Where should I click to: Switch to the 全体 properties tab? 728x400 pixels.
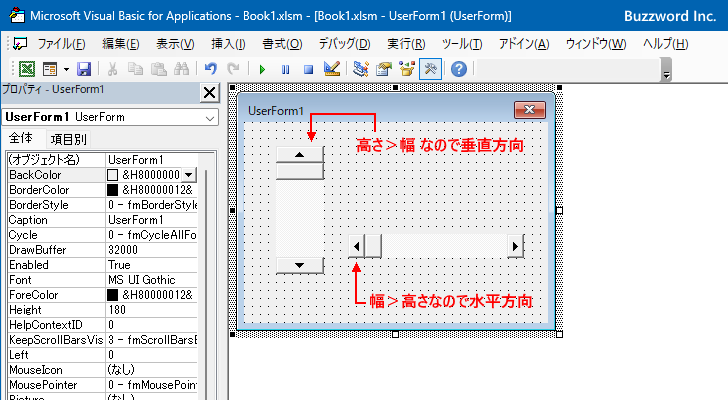[21, 138]
